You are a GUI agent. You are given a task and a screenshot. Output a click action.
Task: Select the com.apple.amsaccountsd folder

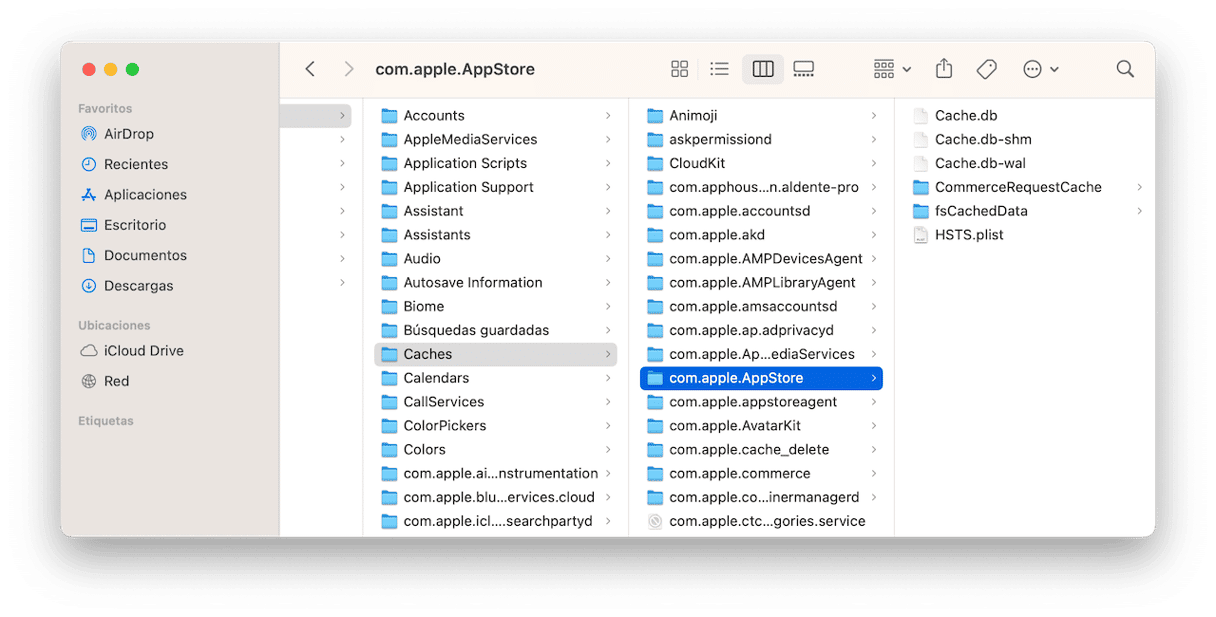761,306
